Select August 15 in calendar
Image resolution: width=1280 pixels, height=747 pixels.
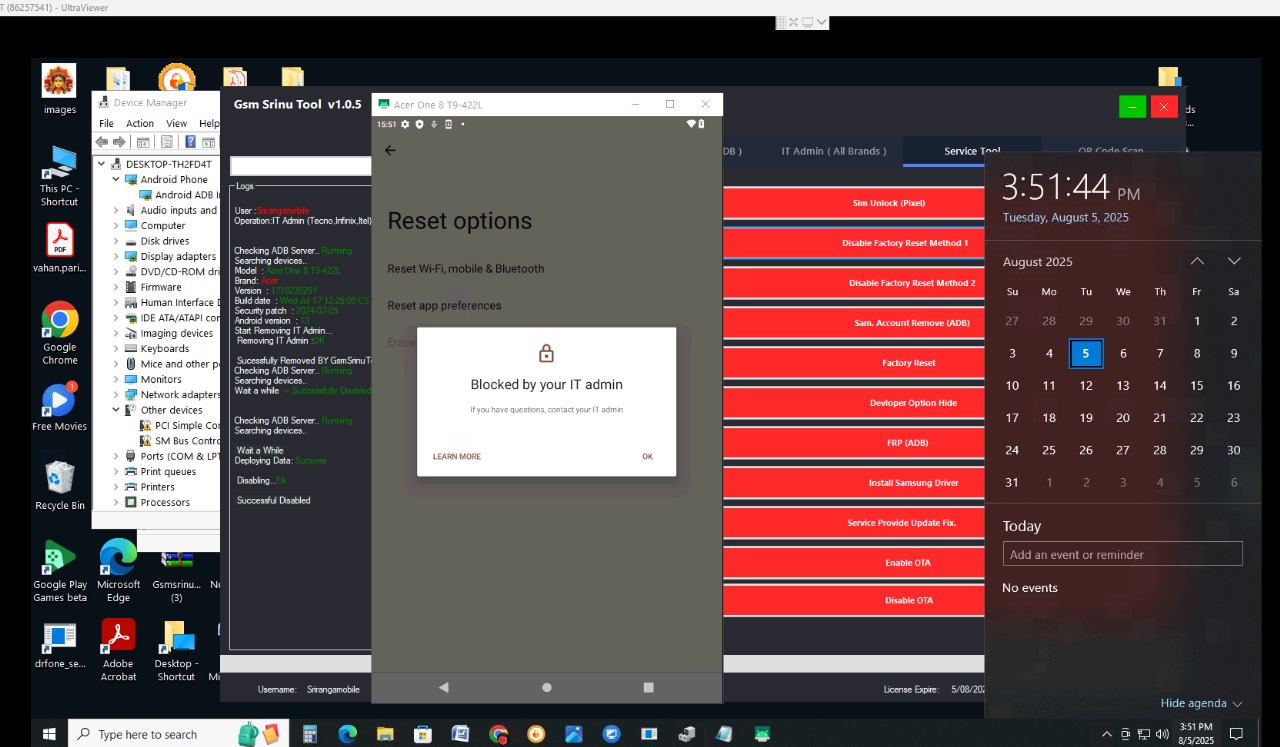[x=1196, y=386]
